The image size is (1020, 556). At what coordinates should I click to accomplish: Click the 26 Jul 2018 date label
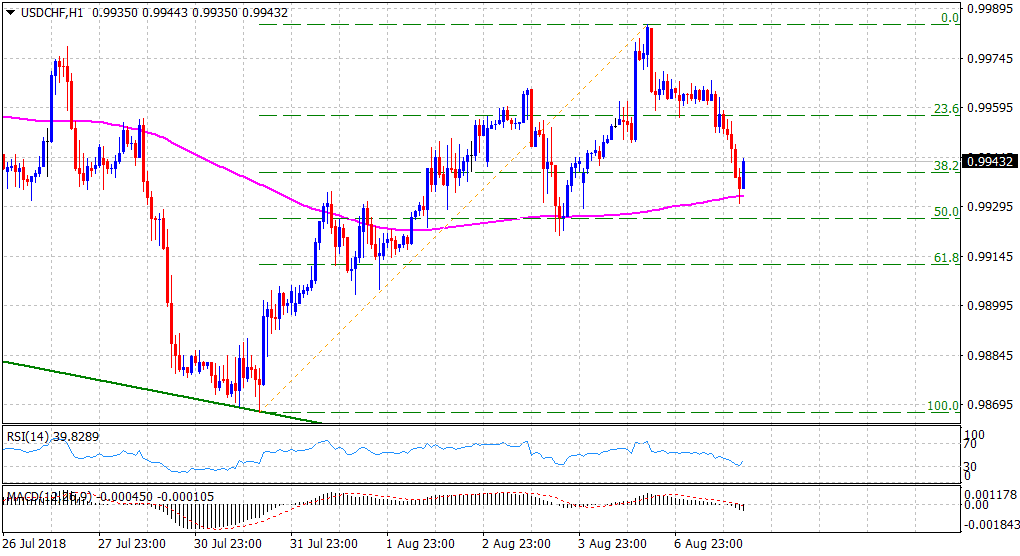tap(36, 544)
